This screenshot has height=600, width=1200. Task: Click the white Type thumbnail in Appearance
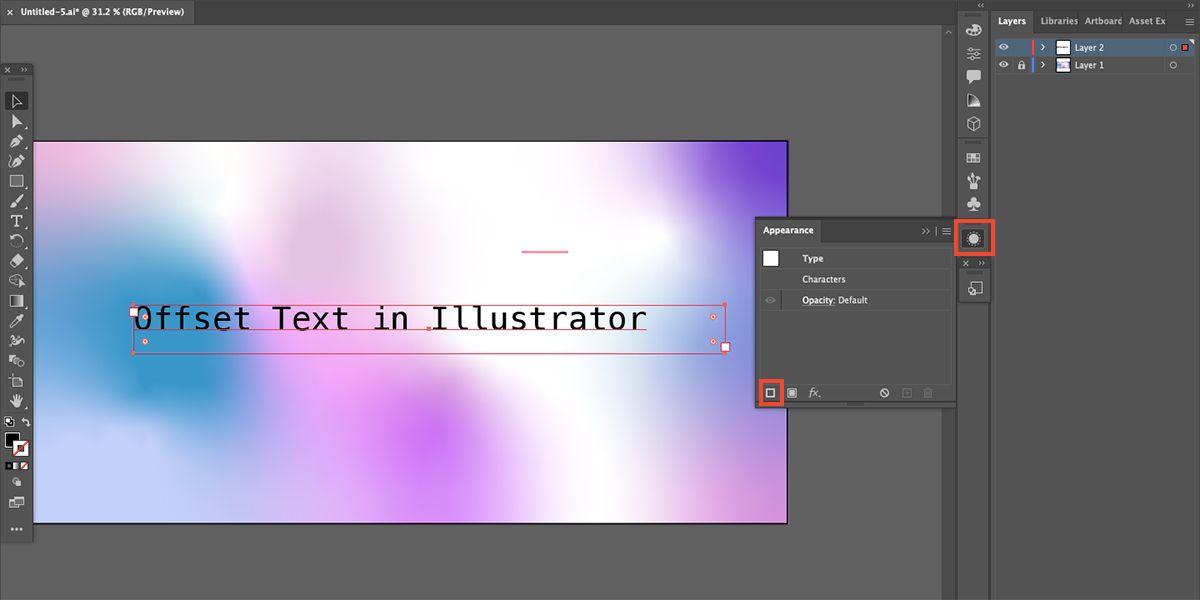(771, 258)
